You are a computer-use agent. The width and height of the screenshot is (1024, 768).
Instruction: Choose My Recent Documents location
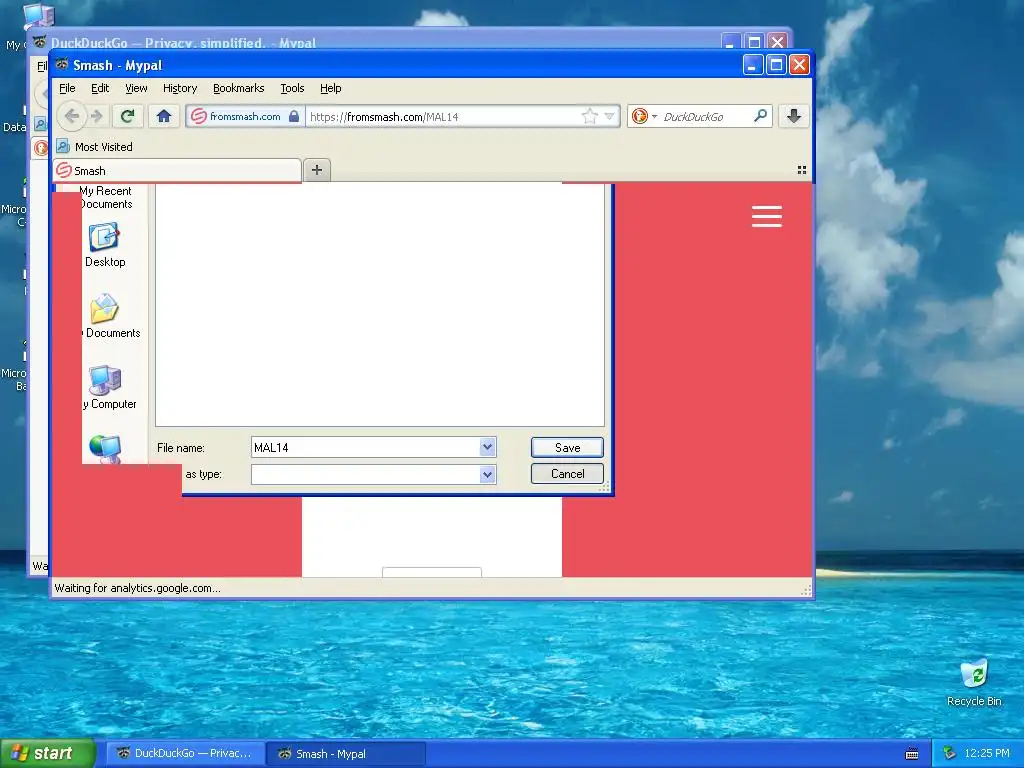[x=105, y=197]
